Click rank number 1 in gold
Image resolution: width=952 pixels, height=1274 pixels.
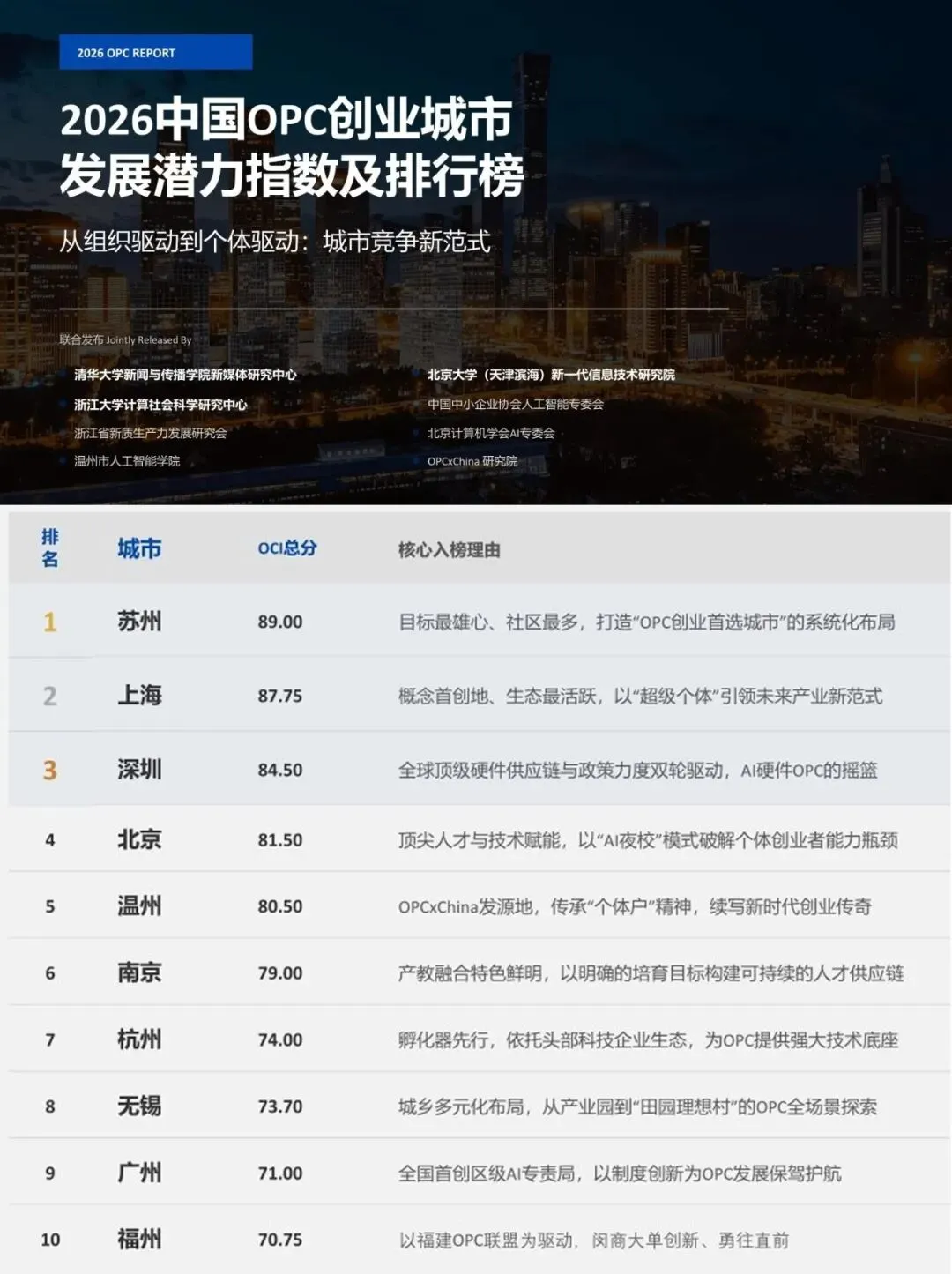point(50,622)
